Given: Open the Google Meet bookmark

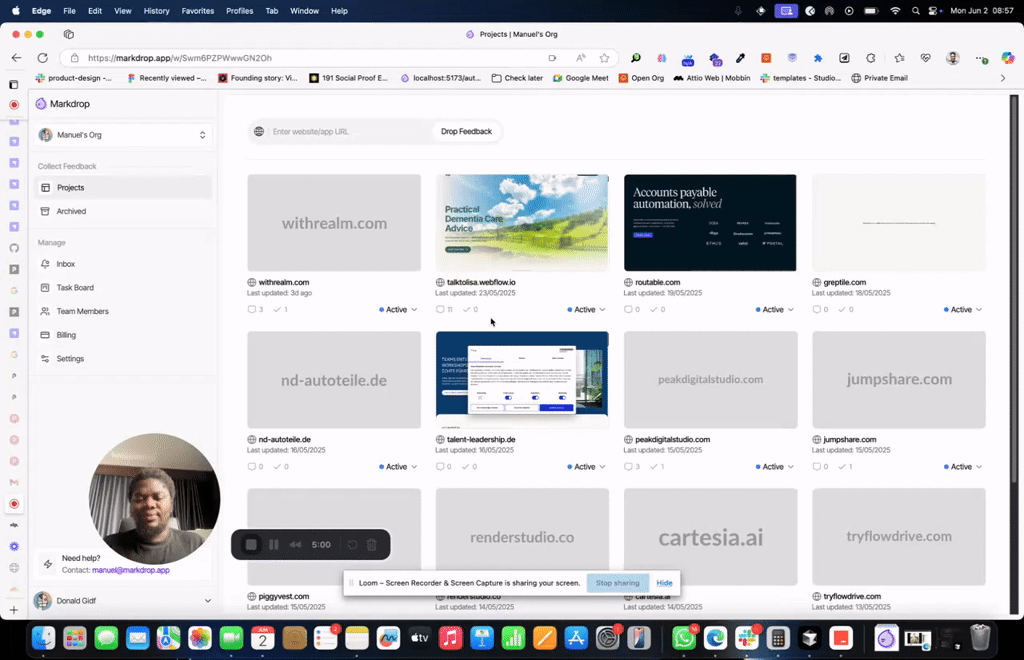Looking at the screenshot, I should [x=581, y=78].
